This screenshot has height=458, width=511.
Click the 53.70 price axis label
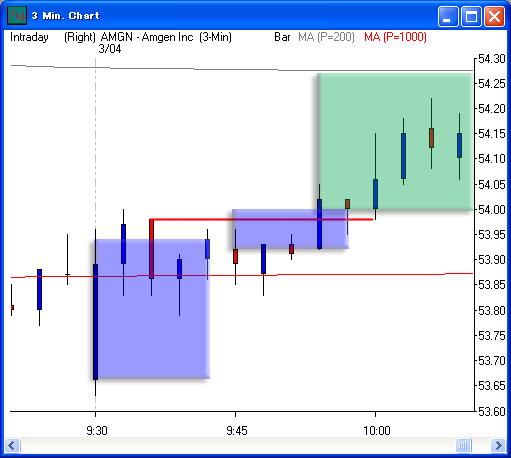coord(492,361)
